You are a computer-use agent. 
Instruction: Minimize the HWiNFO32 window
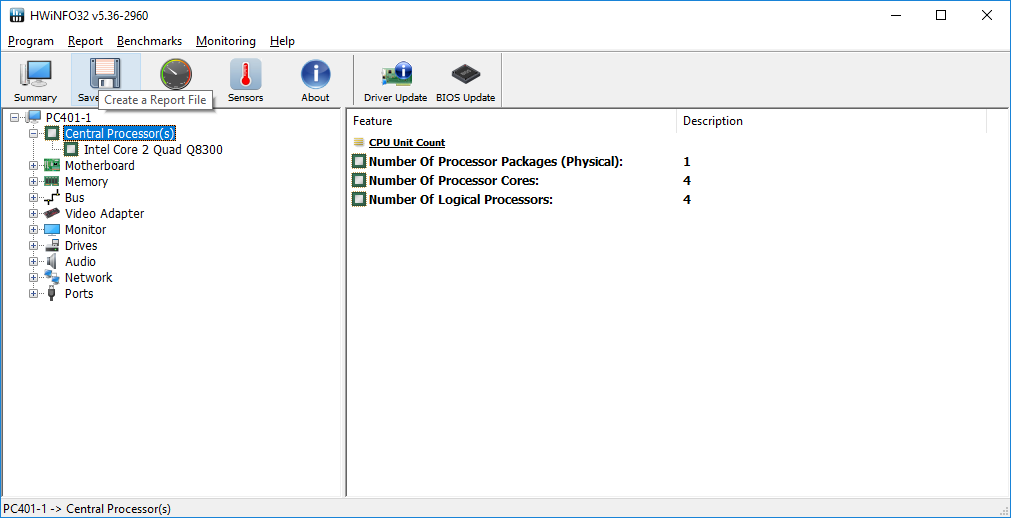[x=896, y=15]
